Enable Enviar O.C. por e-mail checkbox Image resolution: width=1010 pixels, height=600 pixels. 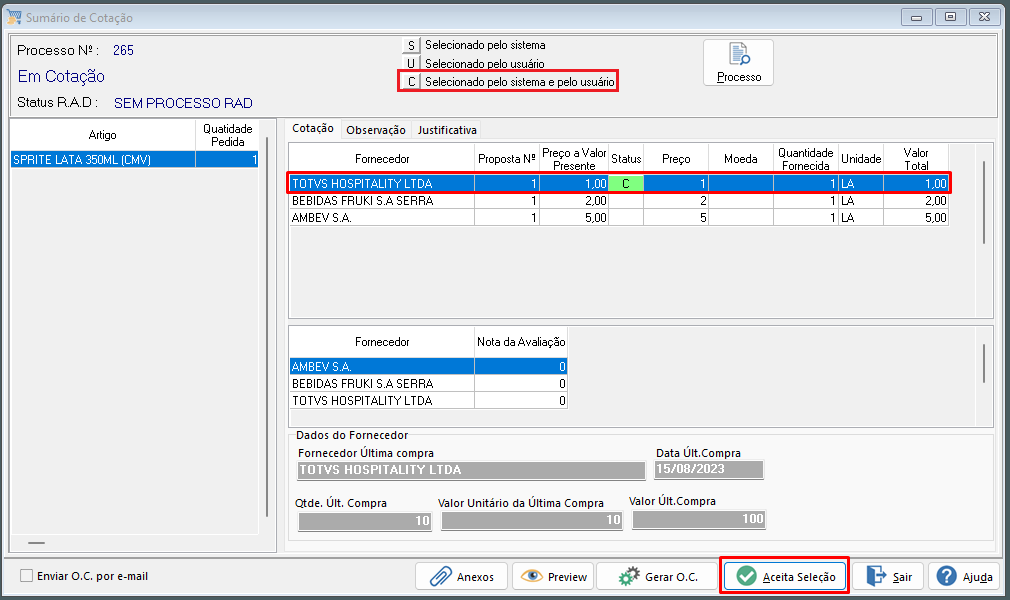(x=26, y=576)
